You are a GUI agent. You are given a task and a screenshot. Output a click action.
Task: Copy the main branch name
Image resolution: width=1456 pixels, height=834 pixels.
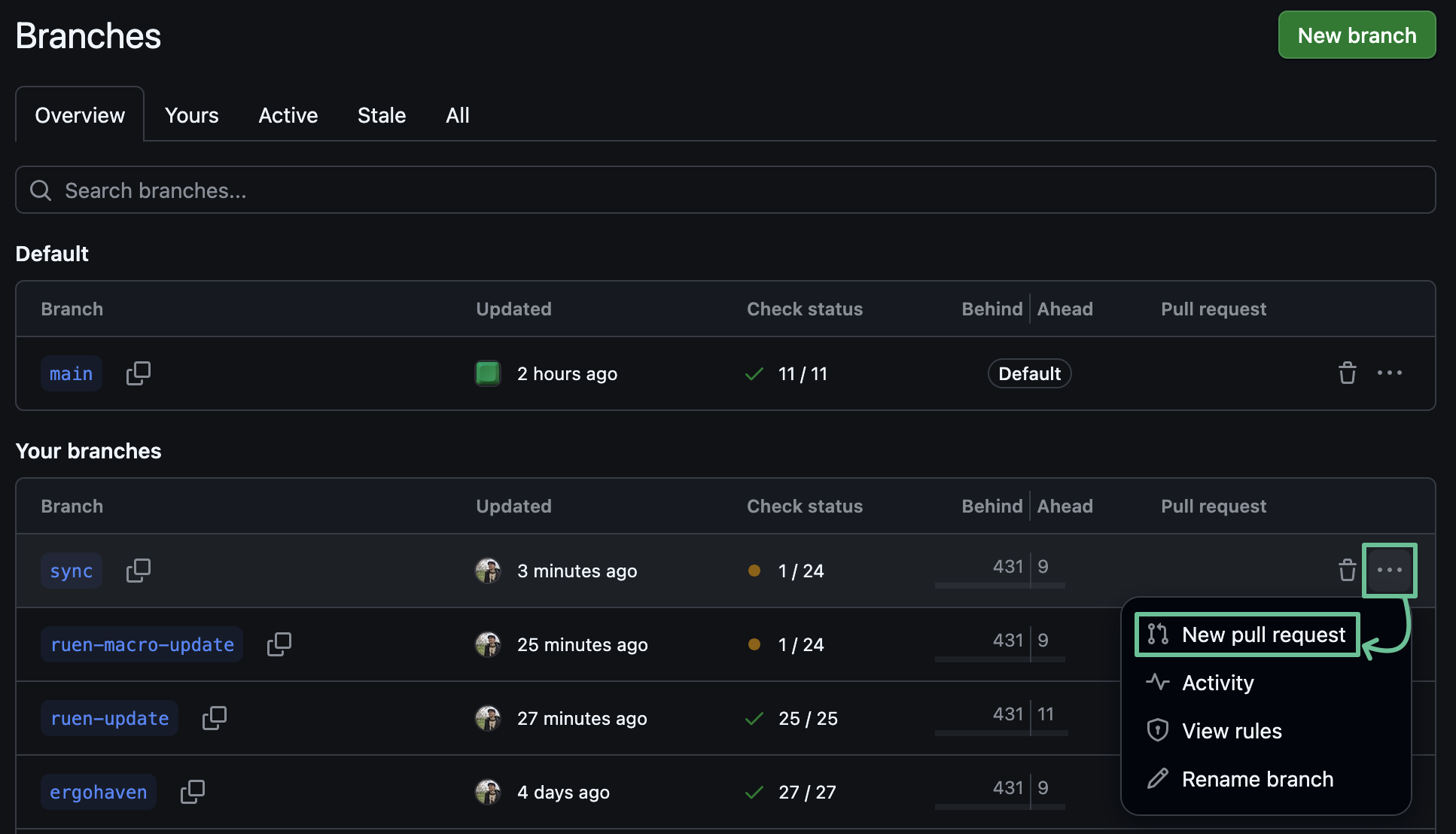[138, 373]
